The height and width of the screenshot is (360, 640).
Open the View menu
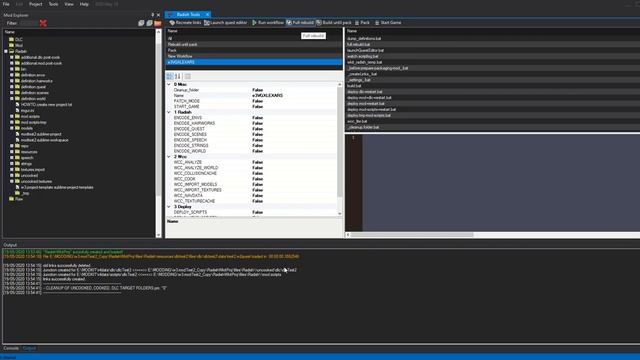tap(69, 4)
